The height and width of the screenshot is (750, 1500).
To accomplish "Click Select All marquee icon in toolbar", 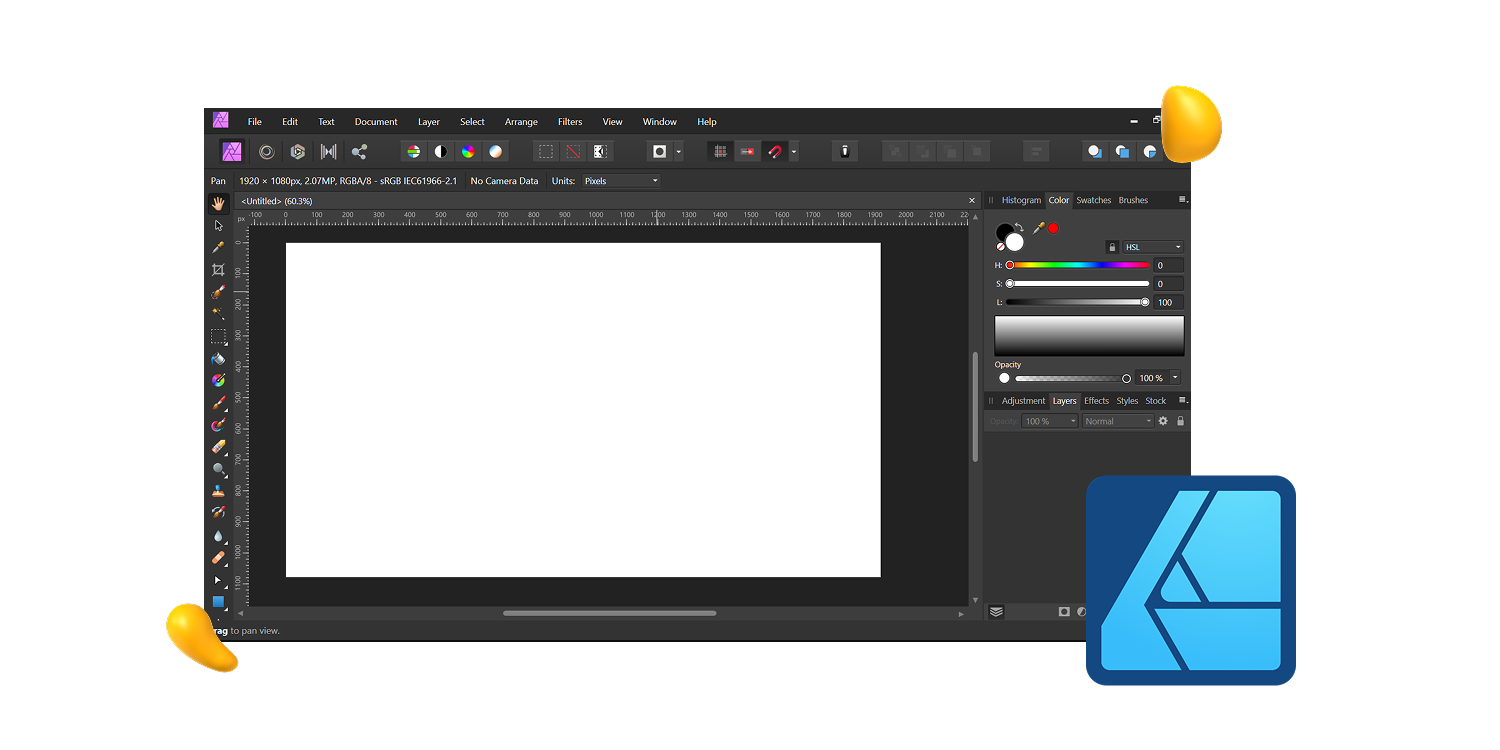I will [x=546, y=152].
